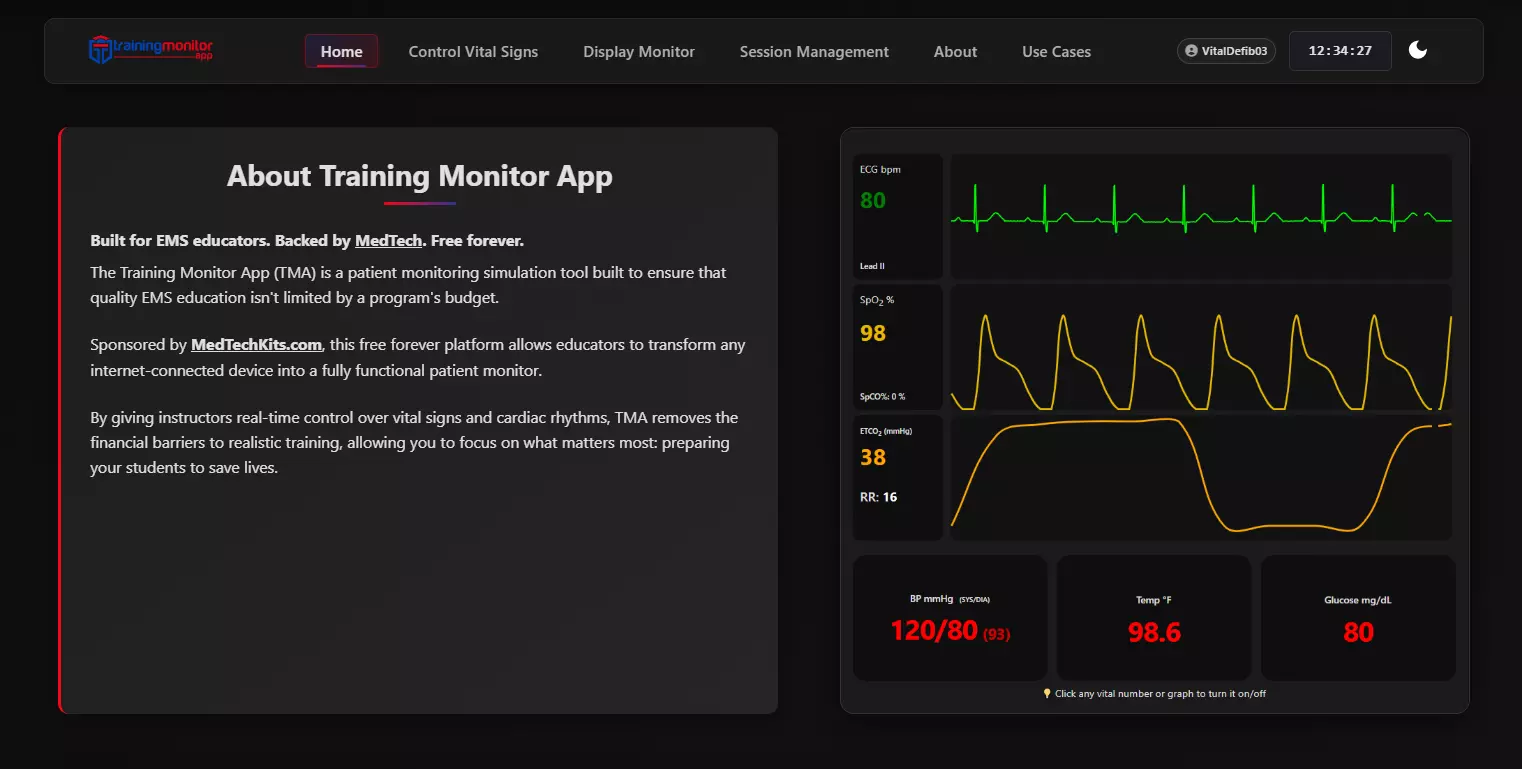Click the ECG bpm label
The width and height of the screenshot is (1522, 769).
(880, 169)
